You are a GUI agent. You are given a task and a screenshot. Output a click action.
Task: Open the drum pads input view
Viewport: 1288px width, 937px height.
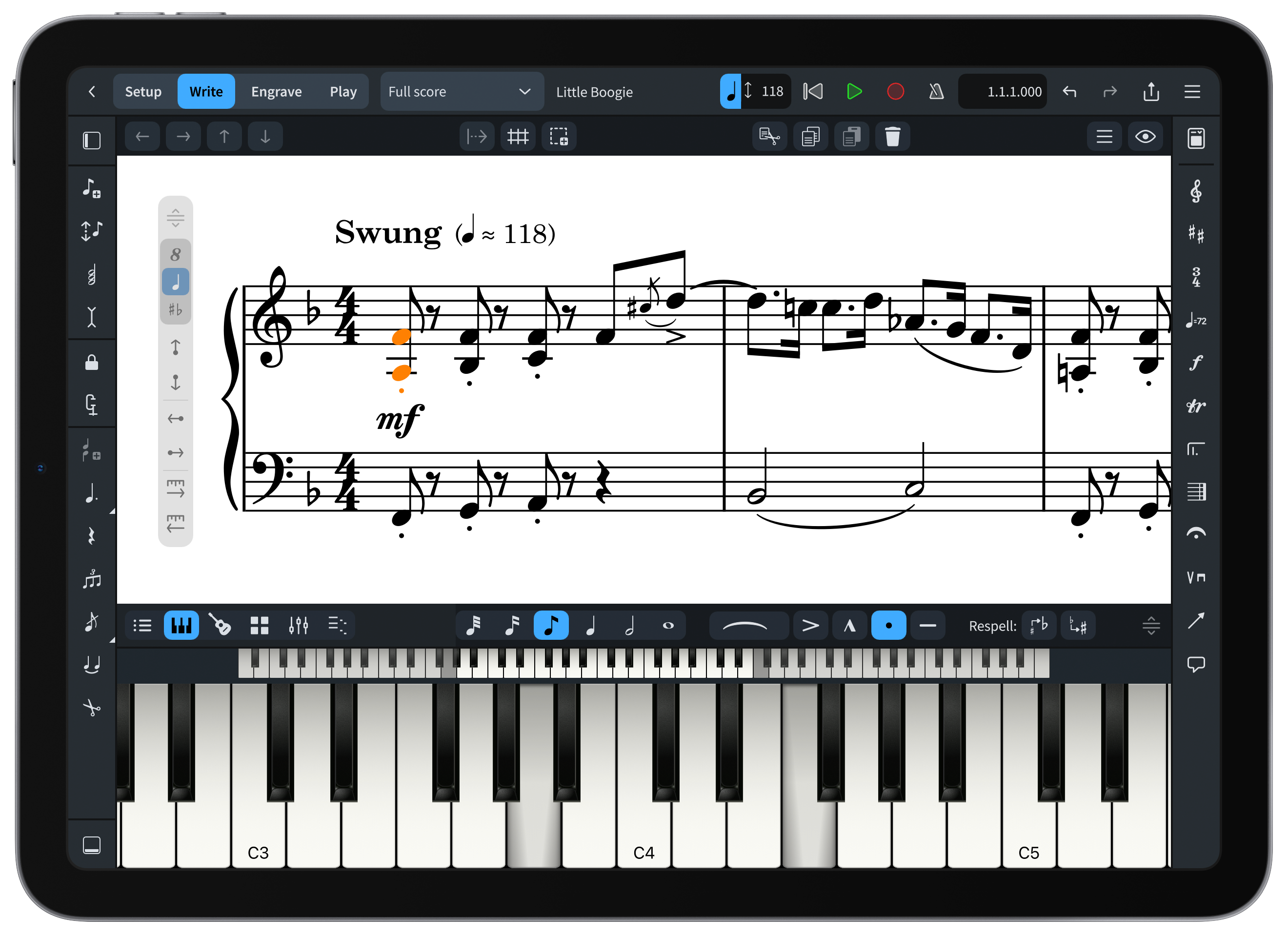coord(260,625)
